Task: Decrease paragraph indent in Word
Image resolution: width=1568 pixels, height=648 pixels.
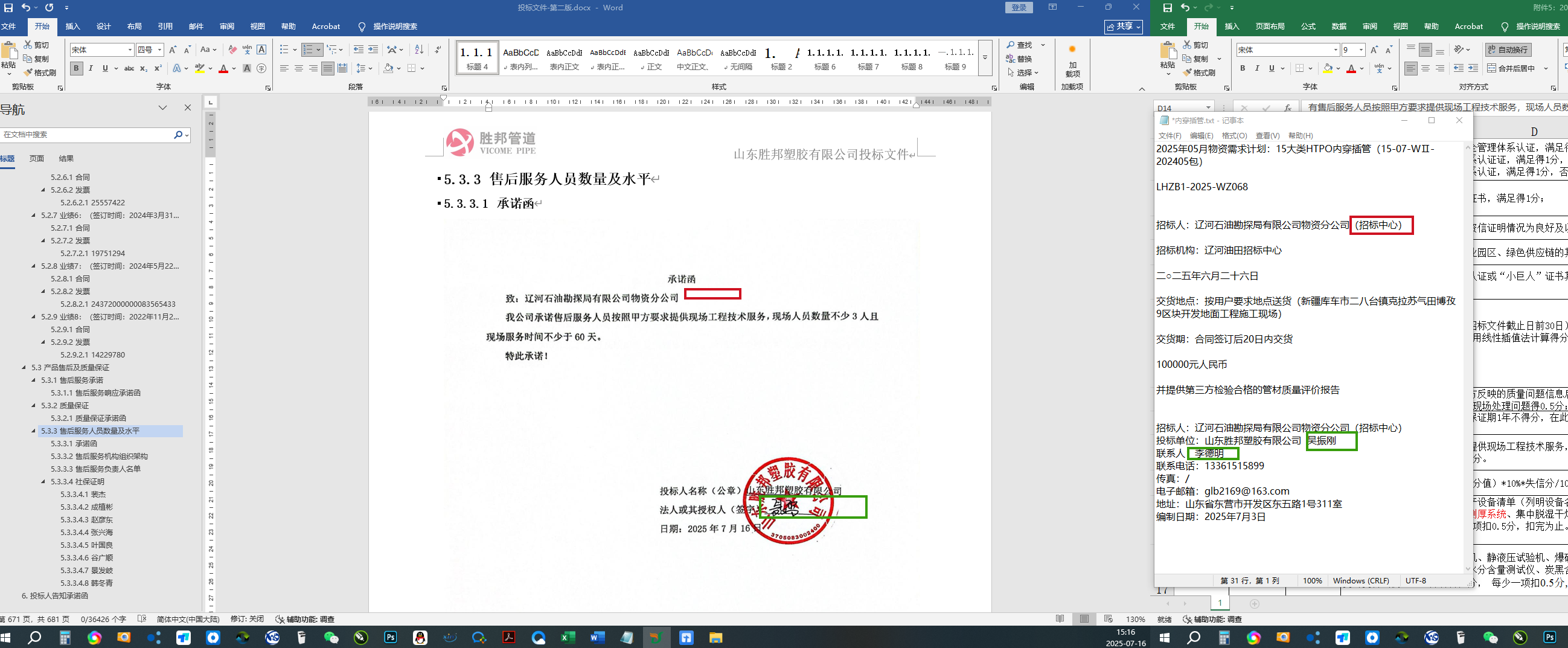Action: [359, 50]
